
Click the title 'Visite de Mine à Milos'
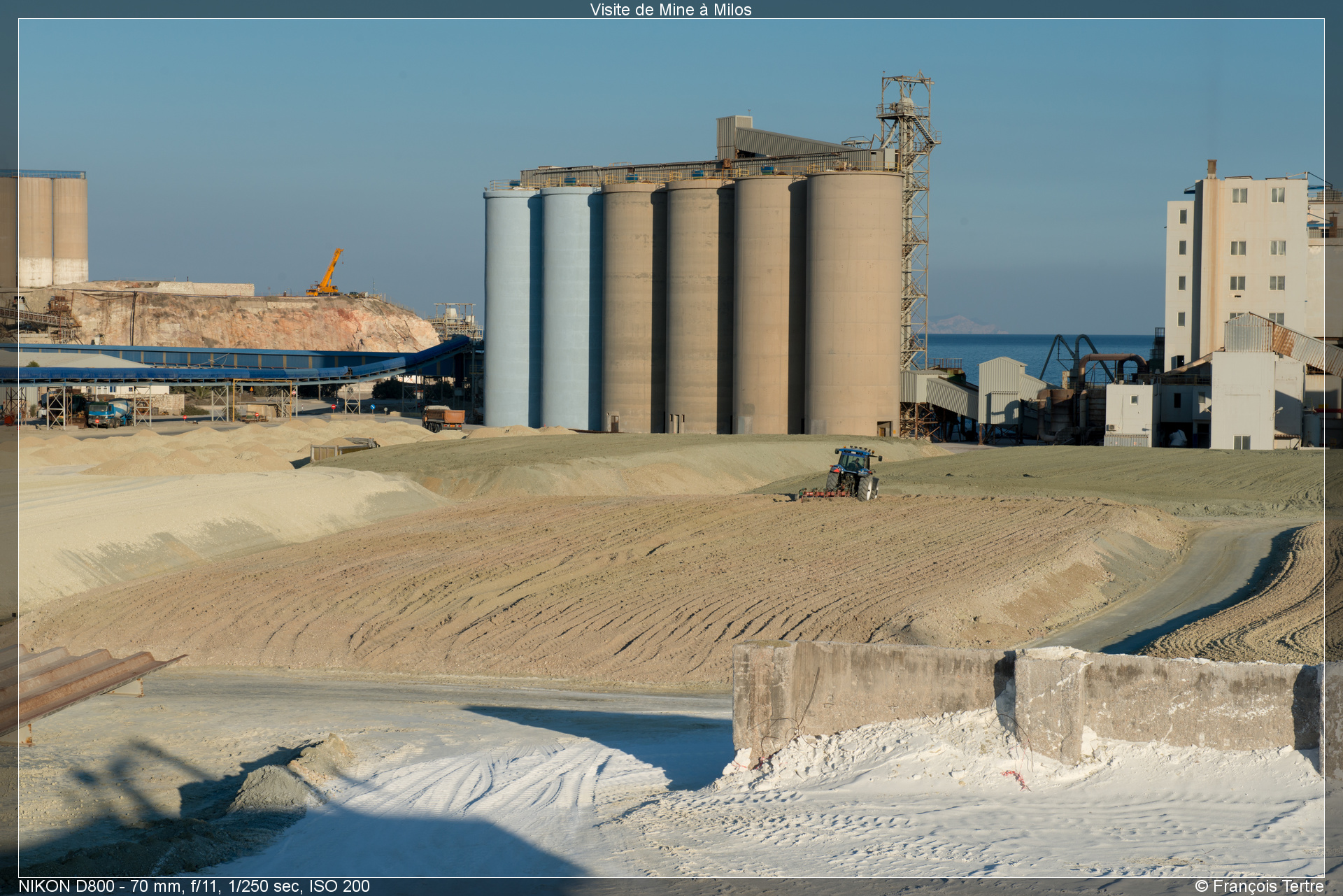coord(671,10)
